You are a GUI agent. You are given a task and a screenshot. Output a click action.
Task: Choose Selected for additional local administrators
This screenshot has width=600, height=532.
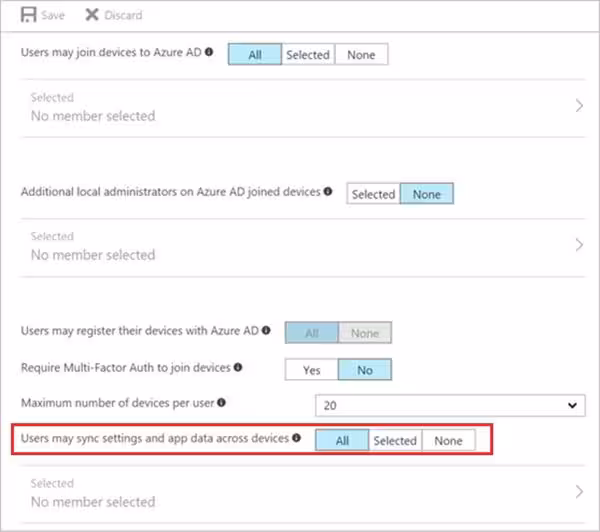click(373, 194)
